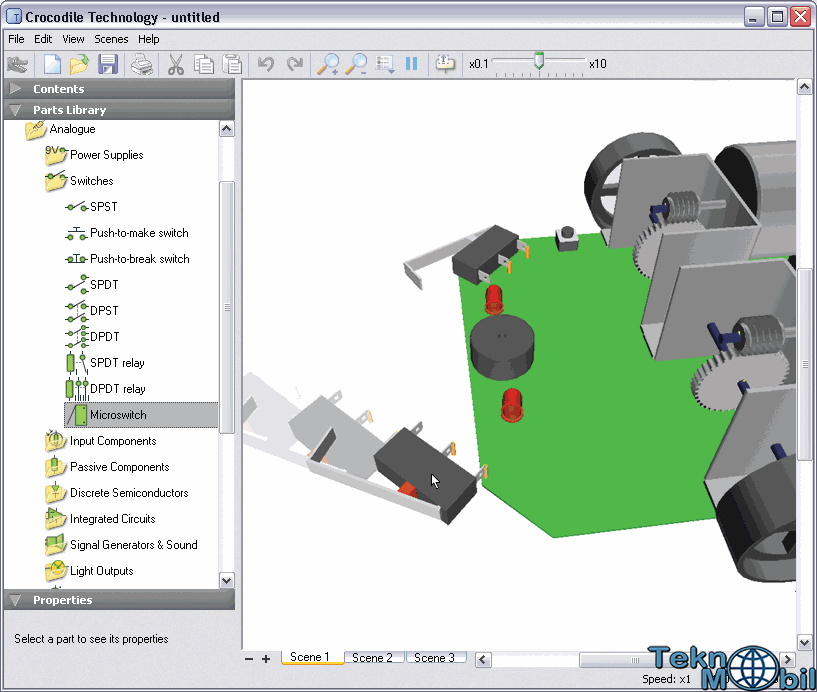Pause the simulation
The width and height of the screenshot is (817, 692).
pyautogui.click(x=412, y=64)
